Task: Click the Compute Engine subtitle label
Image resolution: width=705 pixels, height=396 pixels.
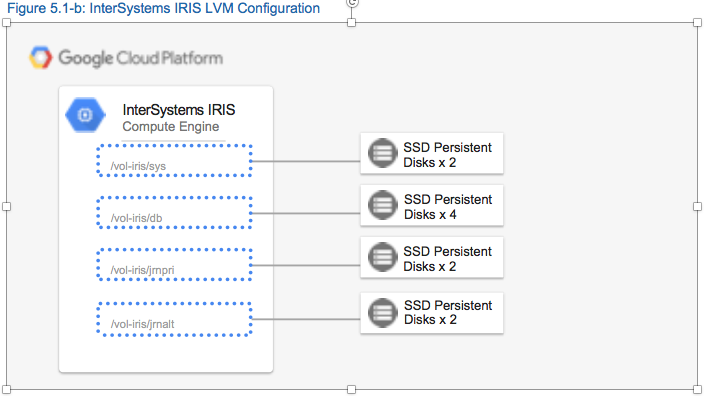Action: click(171, 127)
